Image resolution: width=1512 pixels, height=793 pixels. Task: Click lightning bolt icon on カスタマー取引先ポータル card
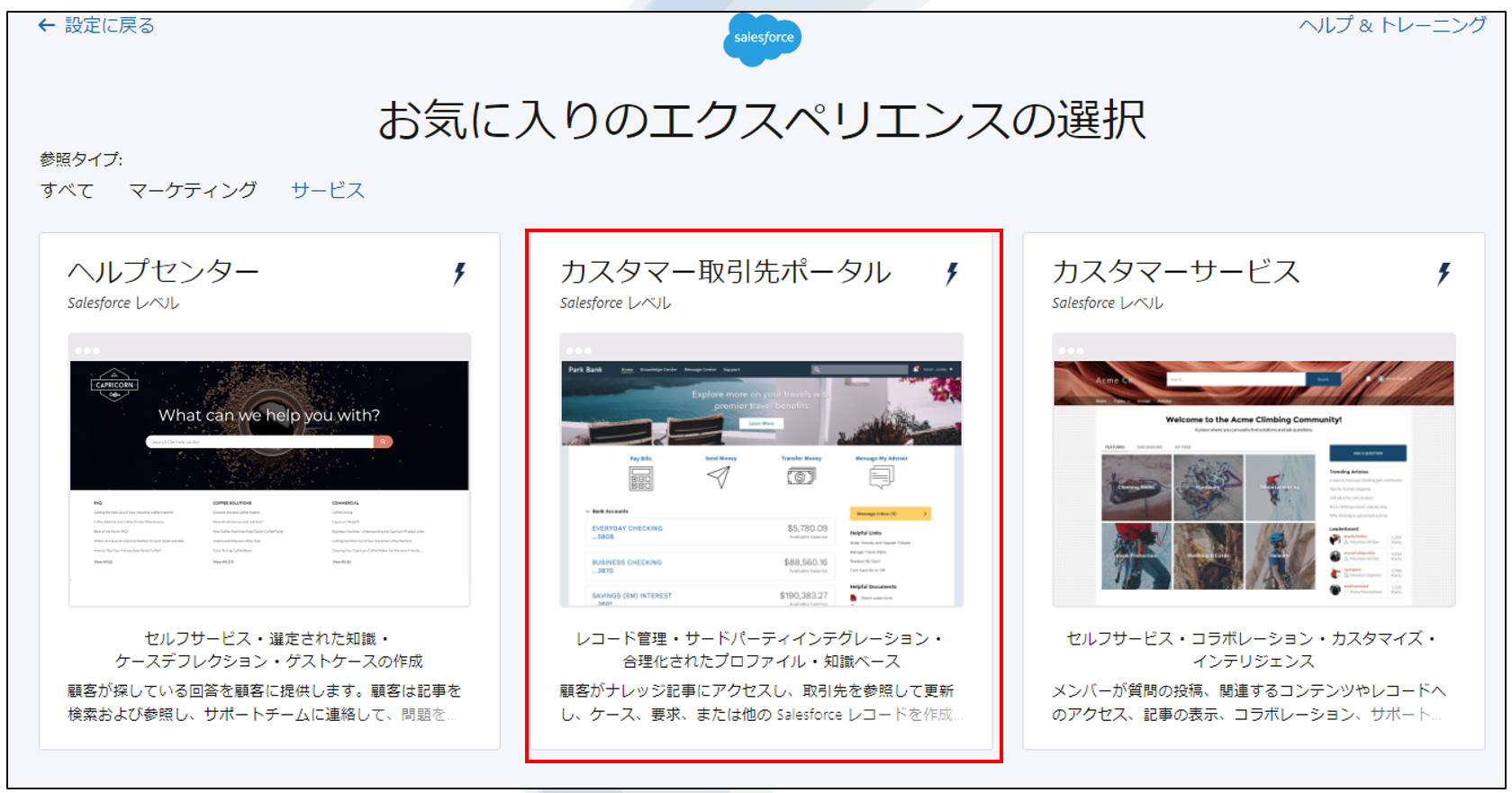pyautogui.click(x=952, y=274)
